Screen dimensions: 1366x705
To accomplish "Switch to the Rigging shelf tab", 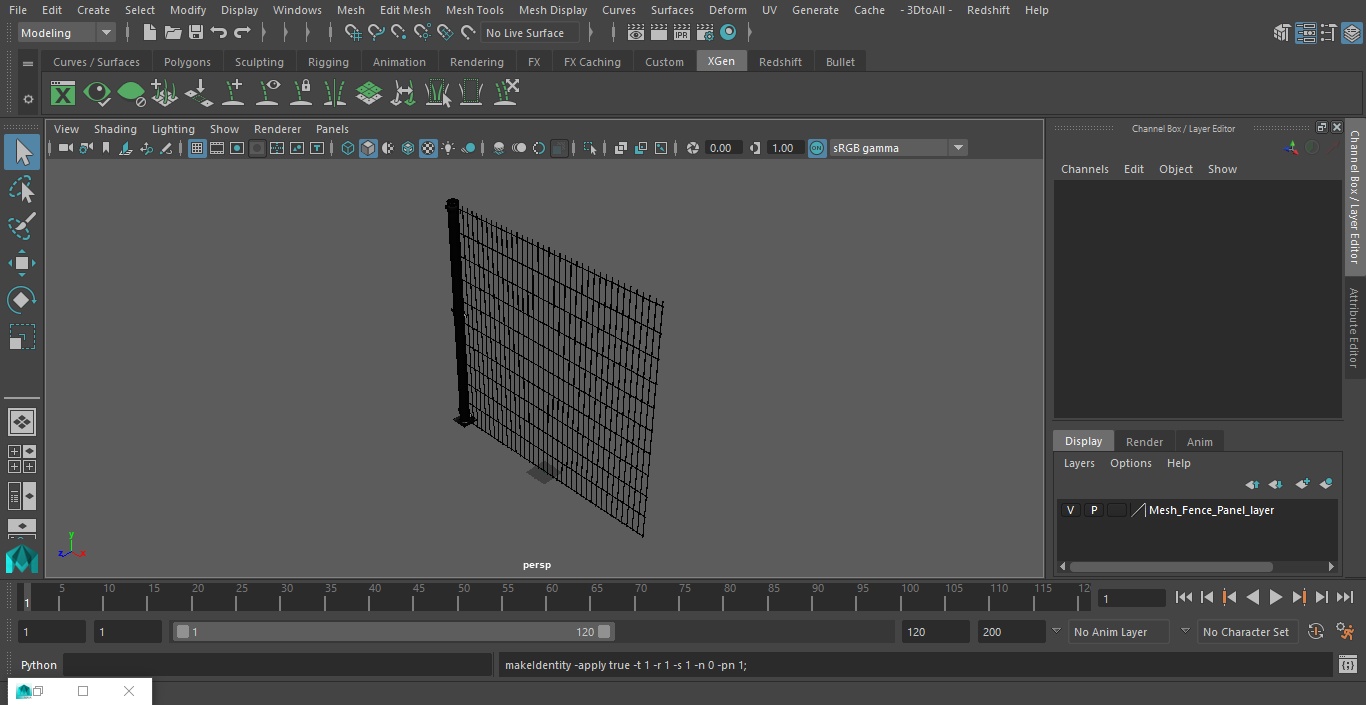I will click(x=328, y=62).
